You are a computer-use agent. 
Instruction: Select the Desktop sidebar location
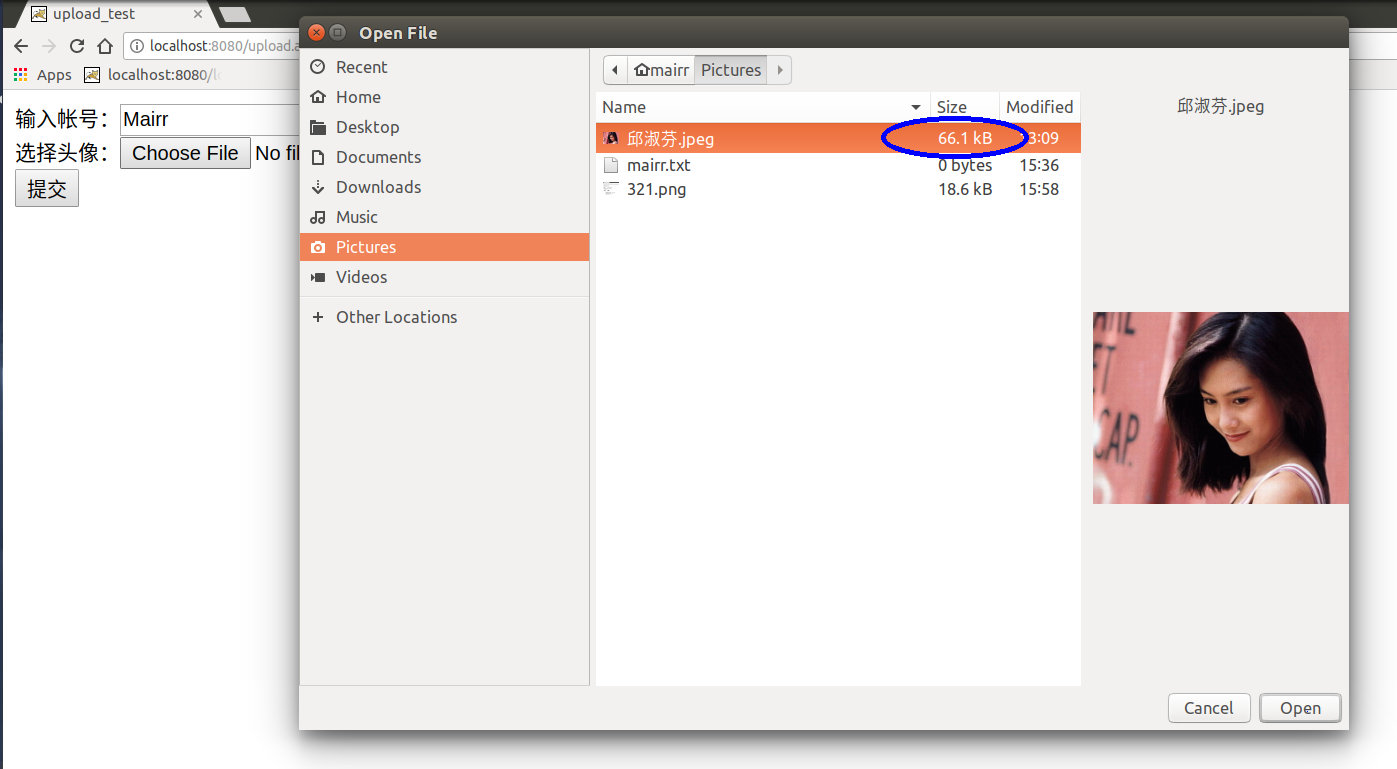tap(444, 127)
